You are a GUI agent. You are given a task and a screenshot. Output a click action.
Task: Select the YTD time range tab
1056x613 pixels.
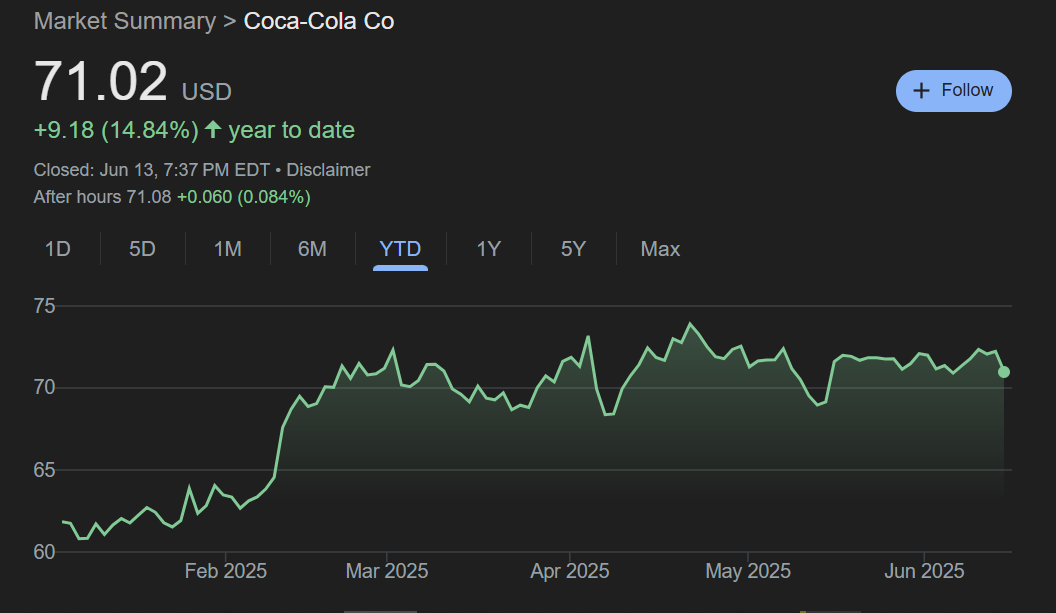[x=400, y=249]
